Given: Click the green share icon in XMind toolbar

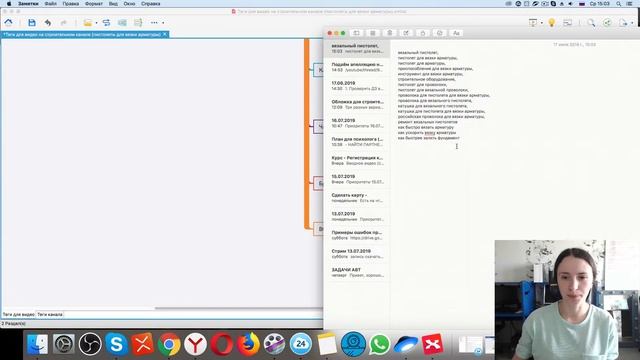Looking at the screenshot, I should tap(607, 23).
